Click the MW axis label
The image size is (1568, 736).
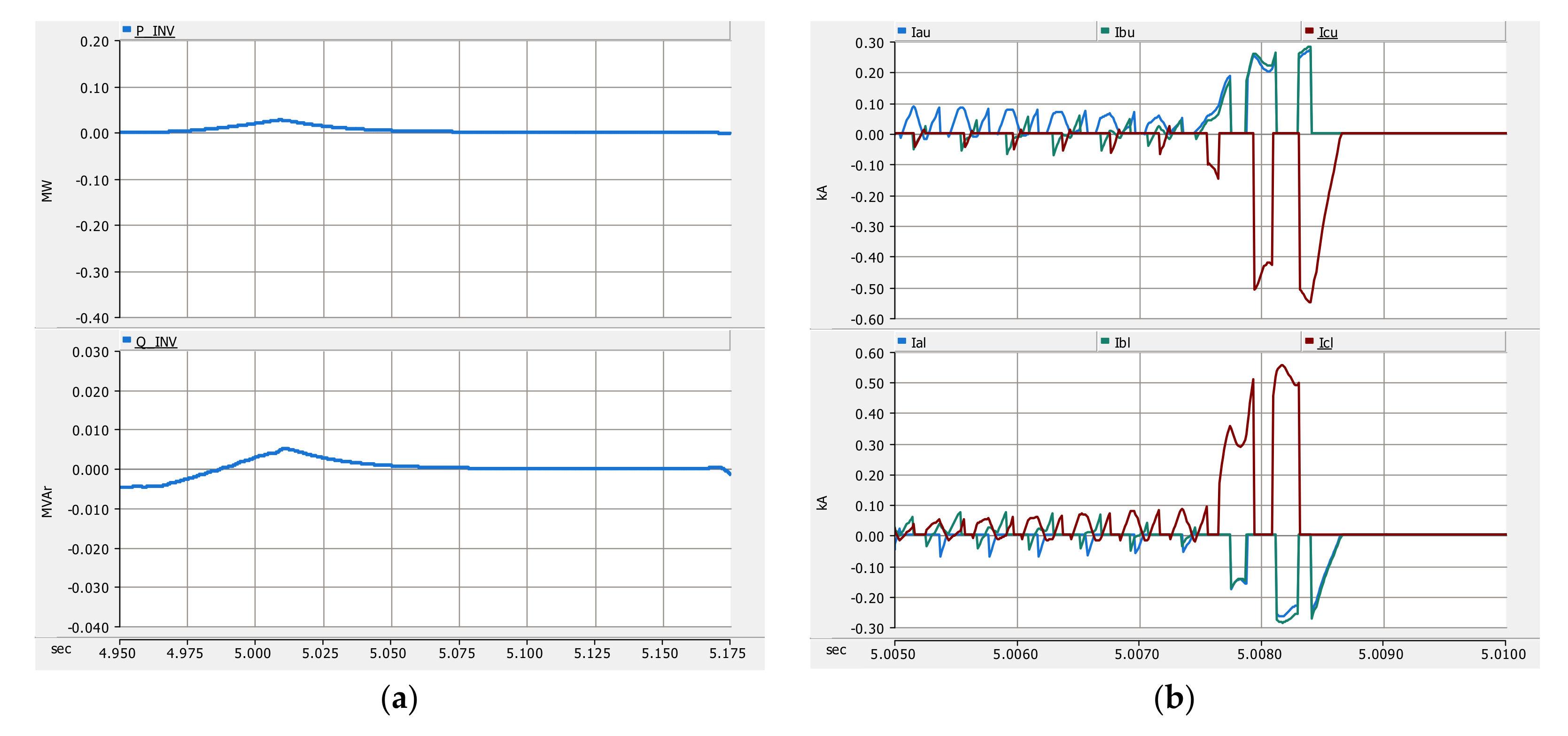(x=47, y=191)
